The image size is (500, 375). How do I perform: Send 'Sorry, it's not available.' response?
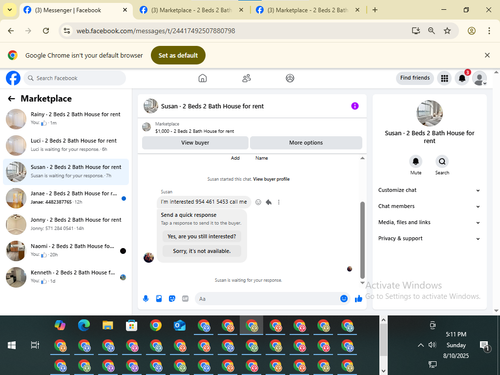pos(202,251)
